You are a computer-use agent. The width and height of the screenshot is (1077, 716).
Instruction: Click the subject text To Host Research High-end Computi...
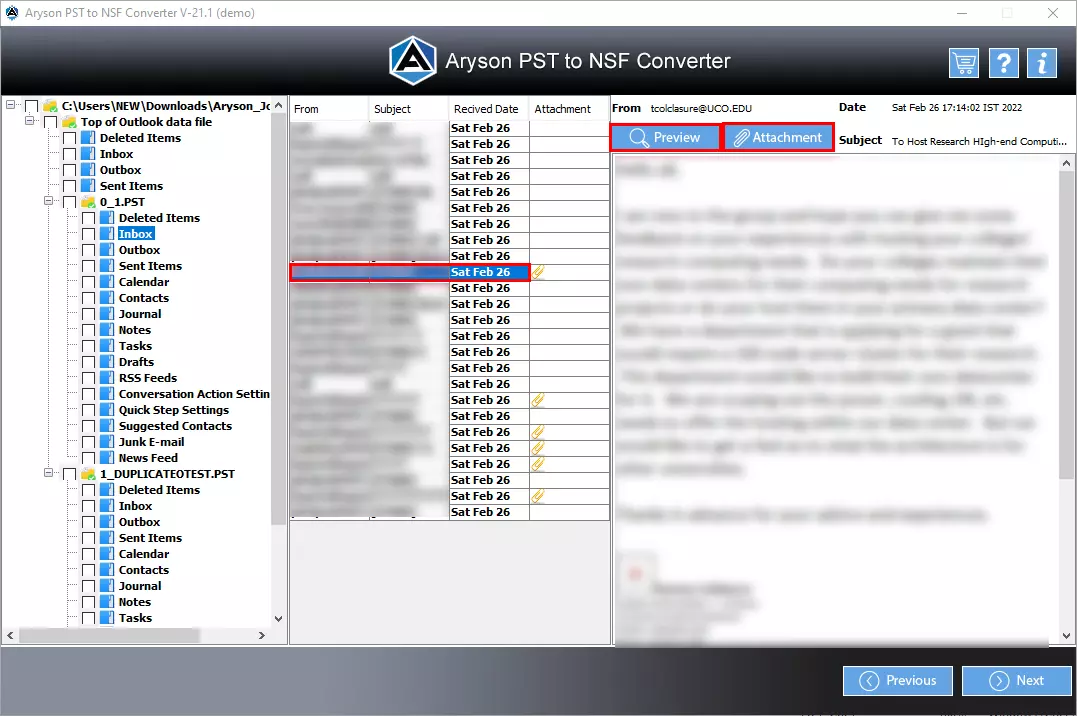tap(979, 142)
